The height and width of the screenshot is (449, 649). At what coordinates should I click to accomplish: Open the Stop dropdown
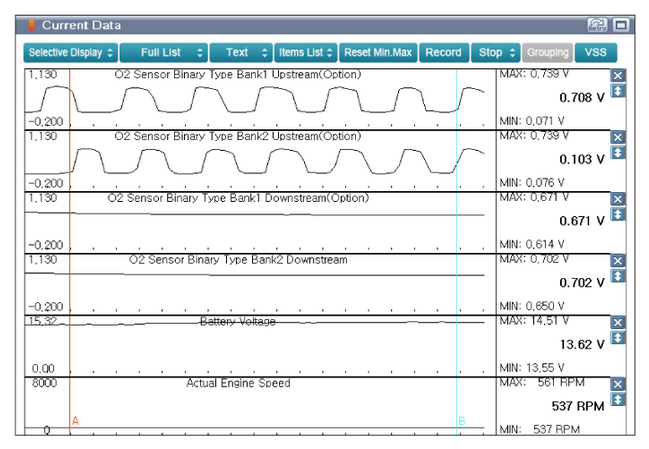pos(495,53)
